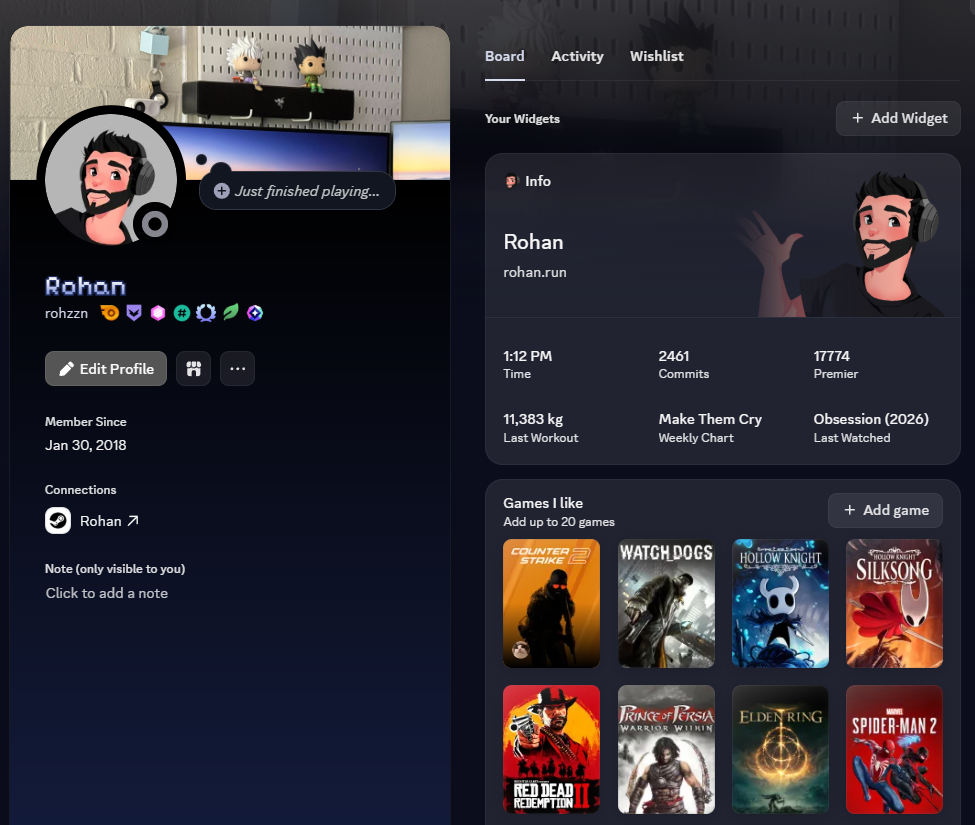Click the Edit Profile button
This screenshot has width=975, height=825.
coord(106,369)
